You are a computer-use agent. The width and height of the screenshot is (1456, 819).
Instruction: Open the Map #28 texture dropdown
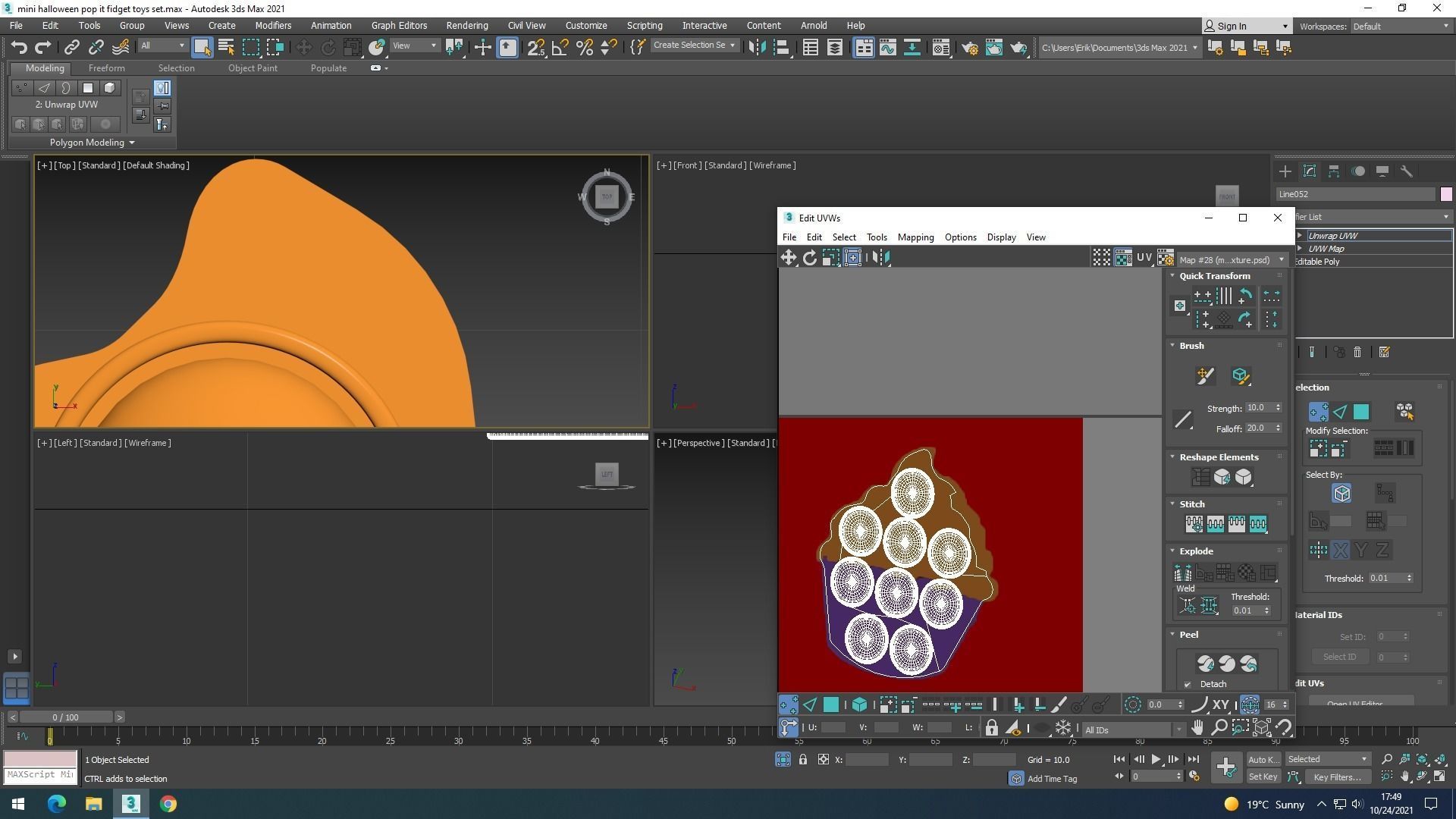click(1232, 259)
